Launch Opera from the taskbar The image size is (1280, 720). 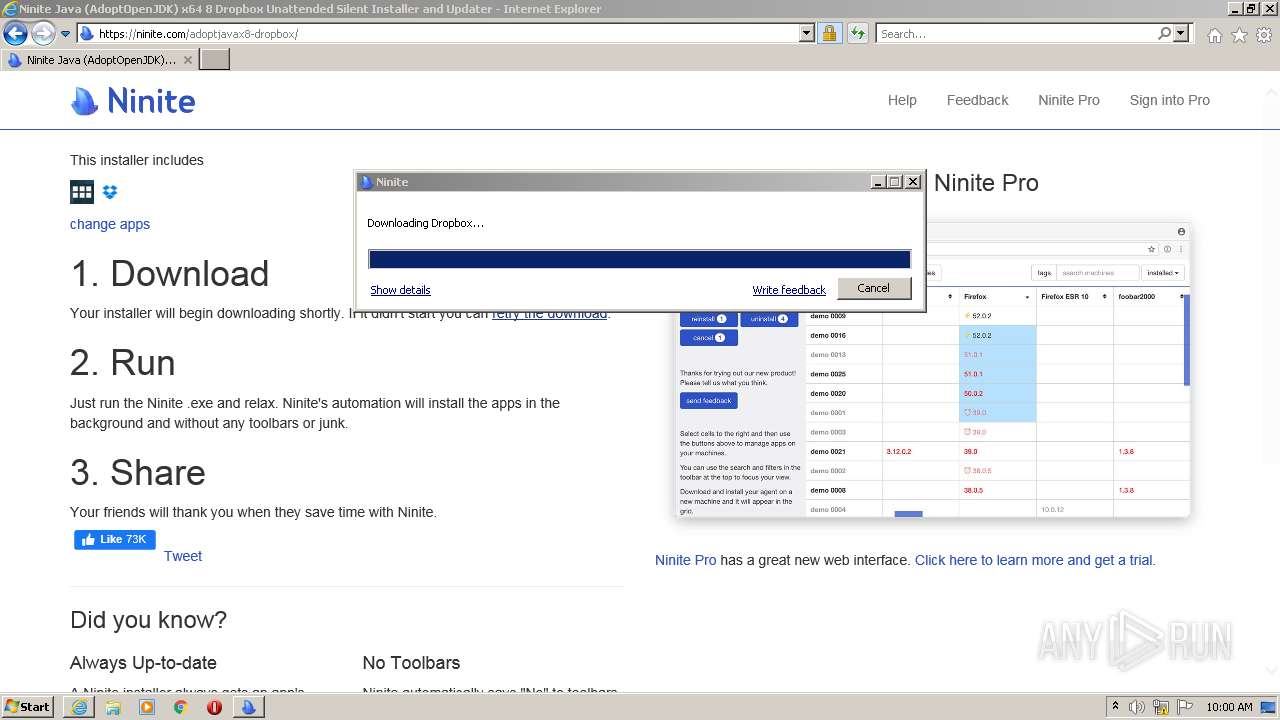[x=214, y=707]
